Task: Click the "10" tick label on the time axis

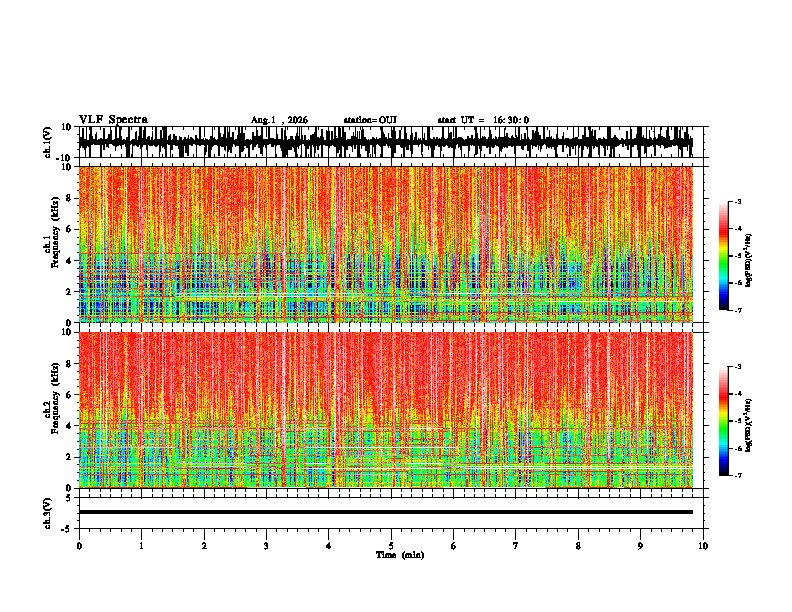Action: tap(703, 546)
